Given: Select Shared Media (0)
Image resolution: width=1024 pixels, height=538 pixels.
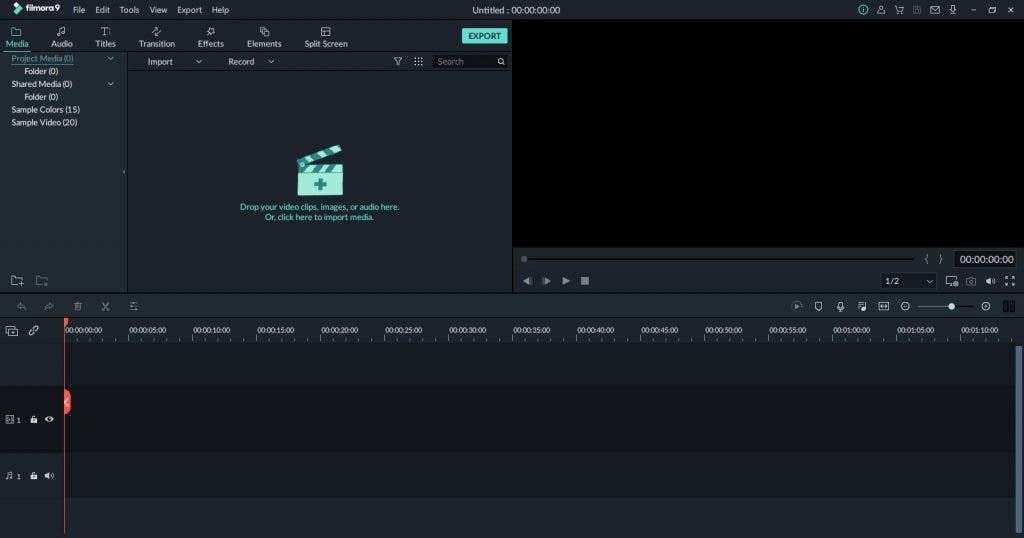Looking at the screenshot, I should pyautogui.click(x=42, y=84).
